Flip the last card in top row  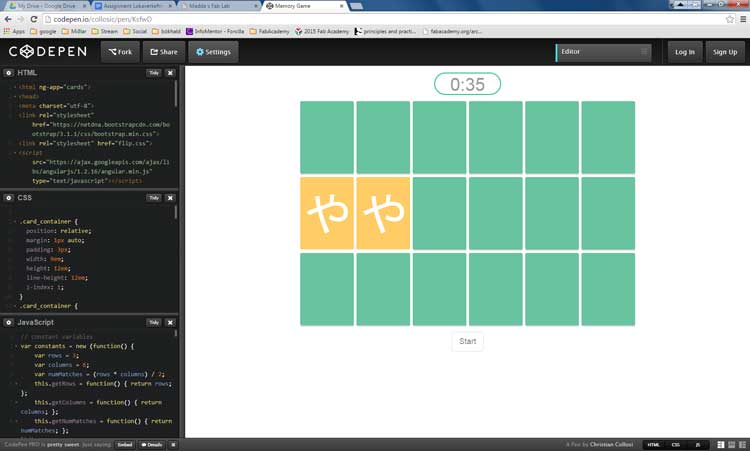tap(608, 137)
